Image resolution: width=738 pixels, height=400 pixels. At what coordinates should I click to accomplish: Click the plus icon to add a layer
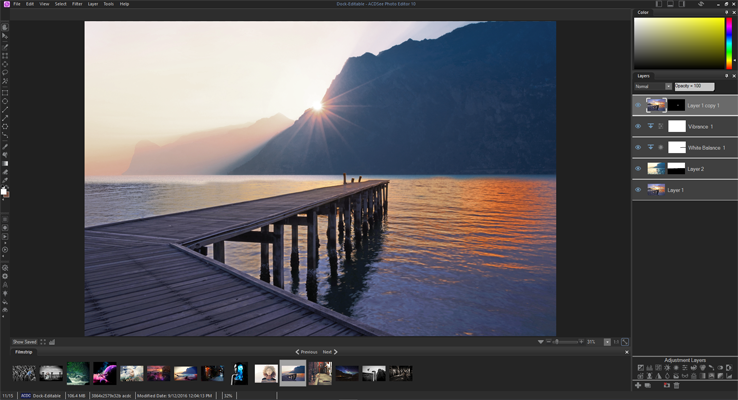pyautogui.click(x=638, y=385)
